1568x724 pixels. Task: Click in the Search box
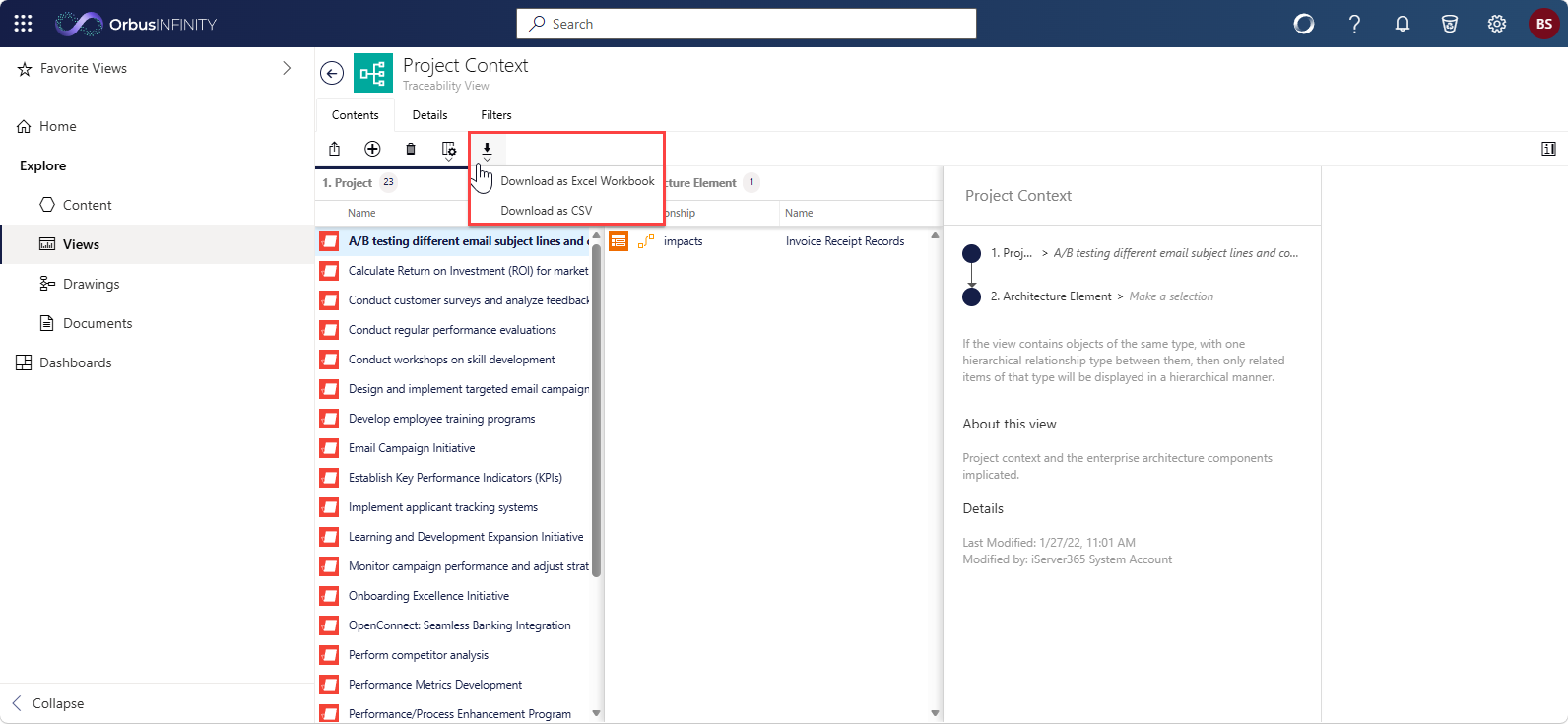pyautogui.click(x=747, y=24)
